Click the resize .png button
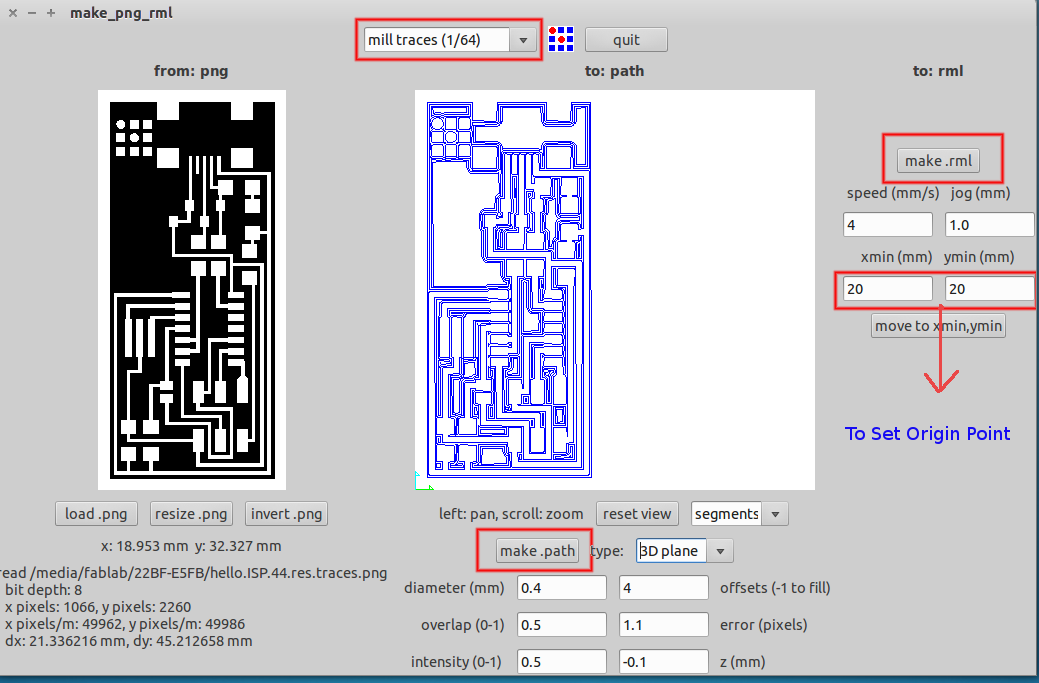 pos(191,514)
